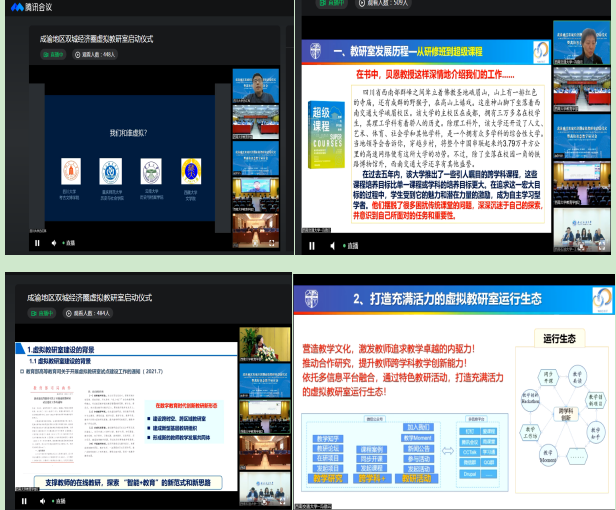Click the 运行生态 label box
Viewport: 616px width, 510px height.
[x=559, y=338]
